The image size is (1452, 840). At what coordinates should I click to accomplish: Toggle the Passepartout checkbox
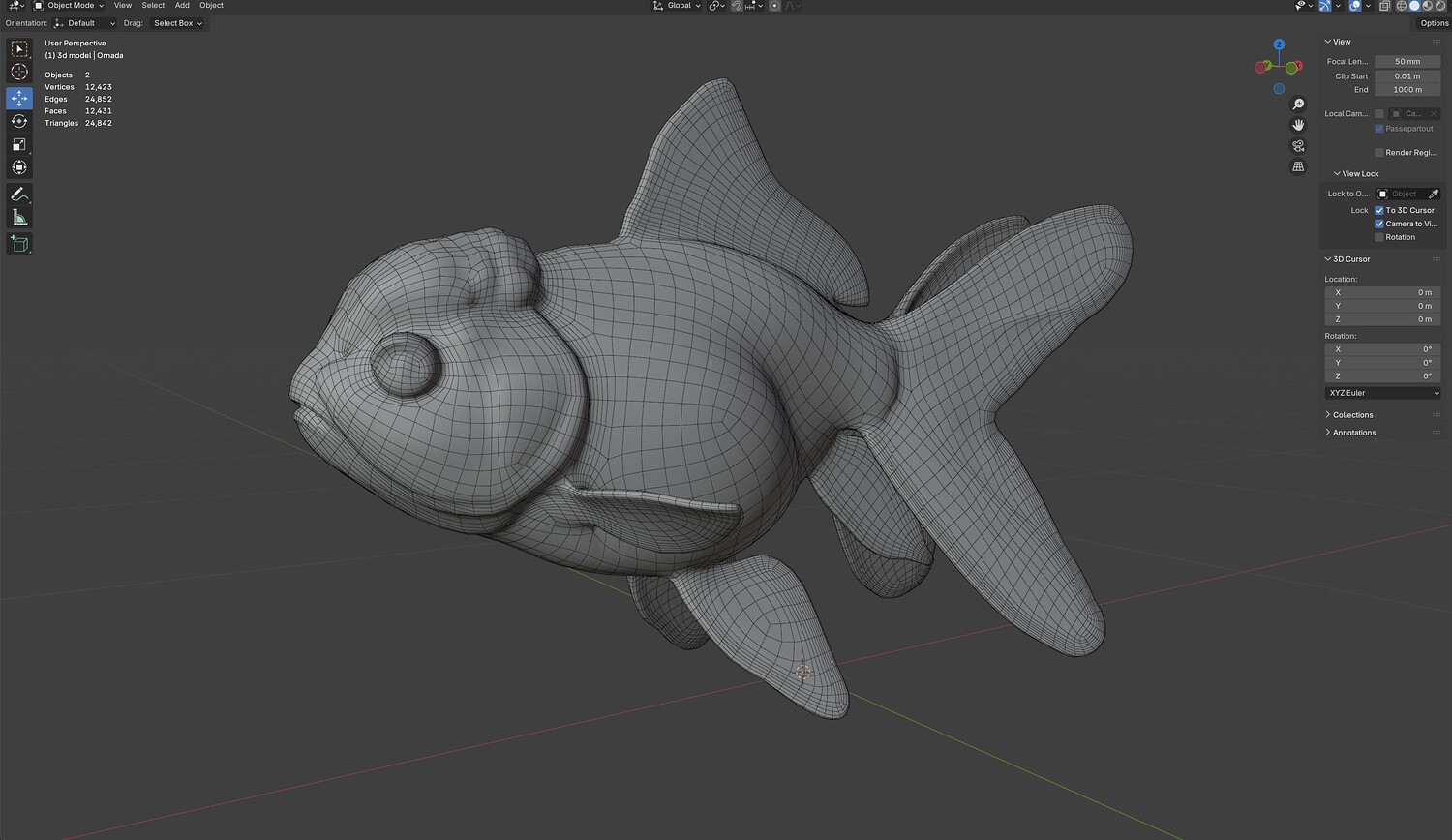coord(1379,129)
